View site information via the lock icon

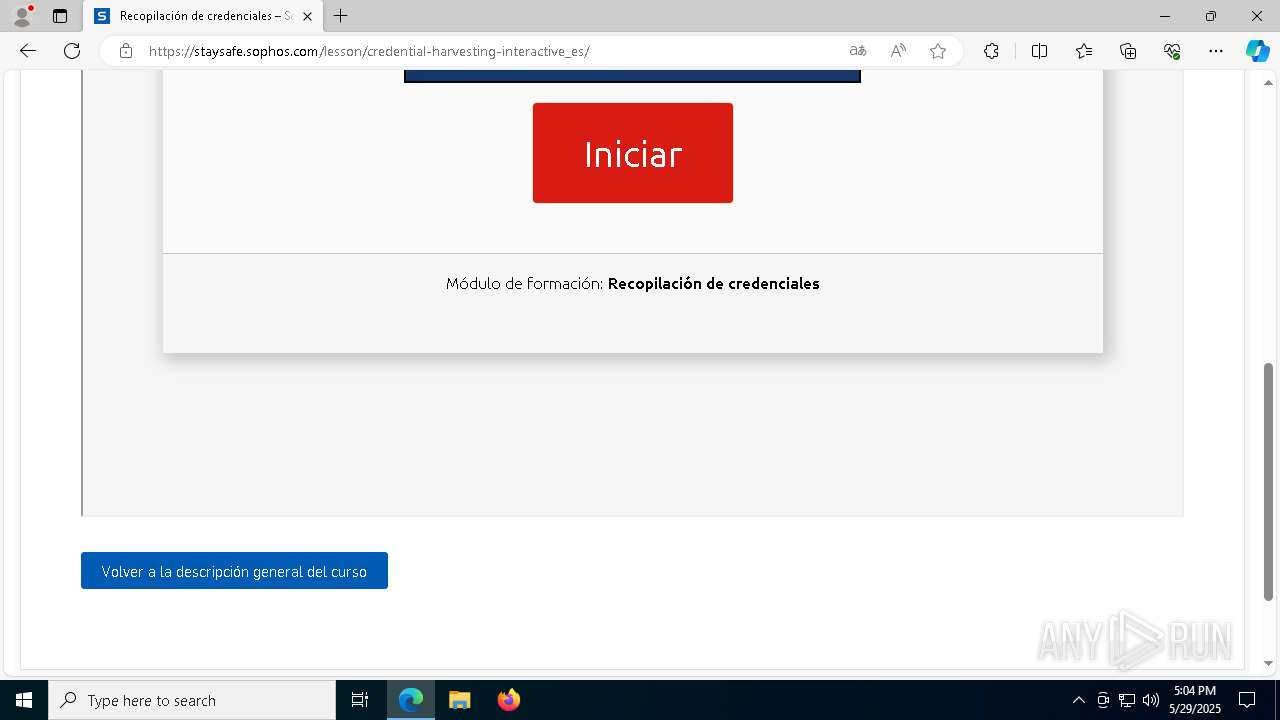[x=125, y=51]
